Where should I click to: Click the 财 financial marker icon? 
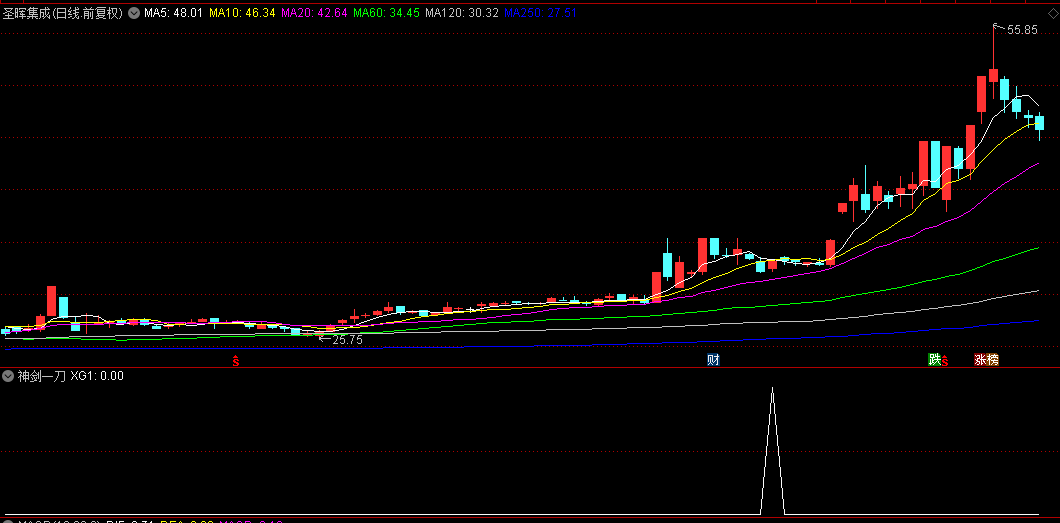tap(713, 359)
